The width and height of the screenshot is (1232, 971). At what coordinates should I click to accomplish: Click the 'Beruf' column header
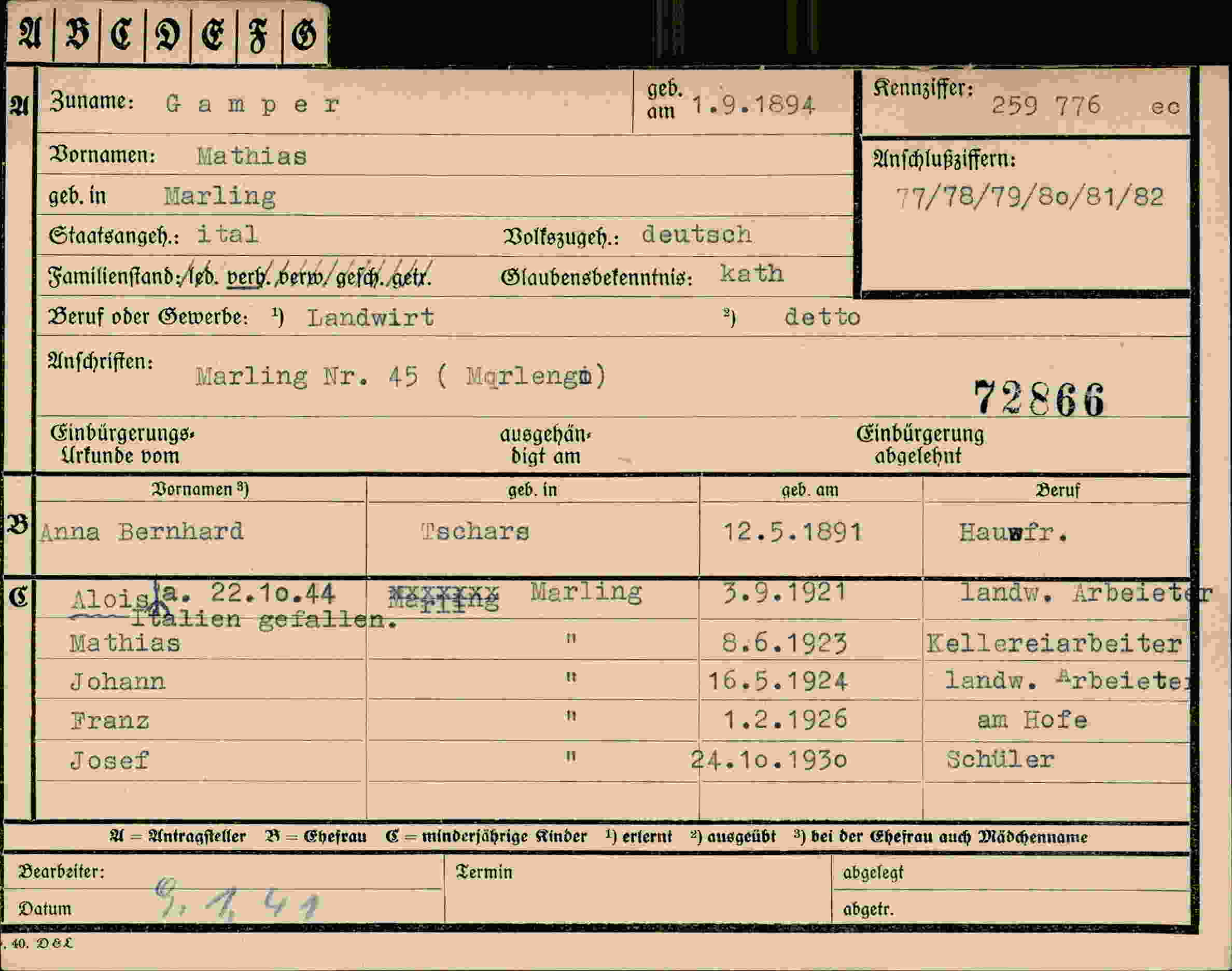1058,490
